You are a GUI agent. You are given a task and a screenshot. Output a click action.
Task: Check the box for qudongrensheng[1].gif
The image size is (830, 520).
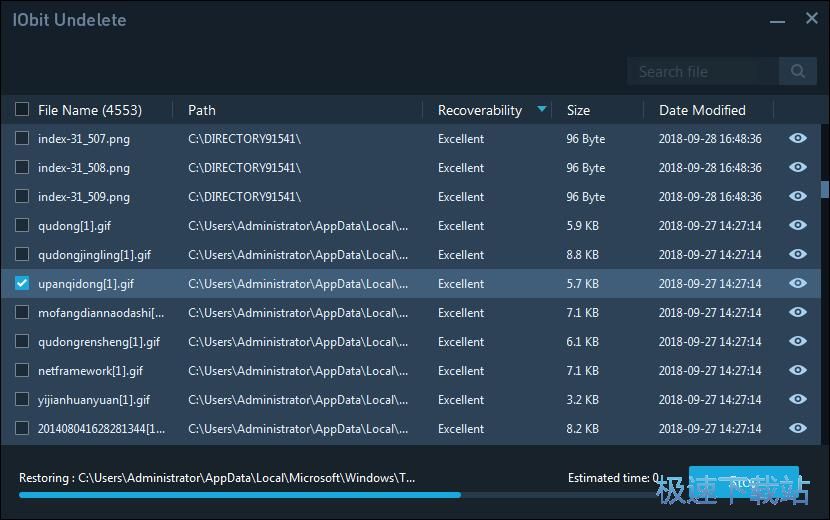coord(22,342)
